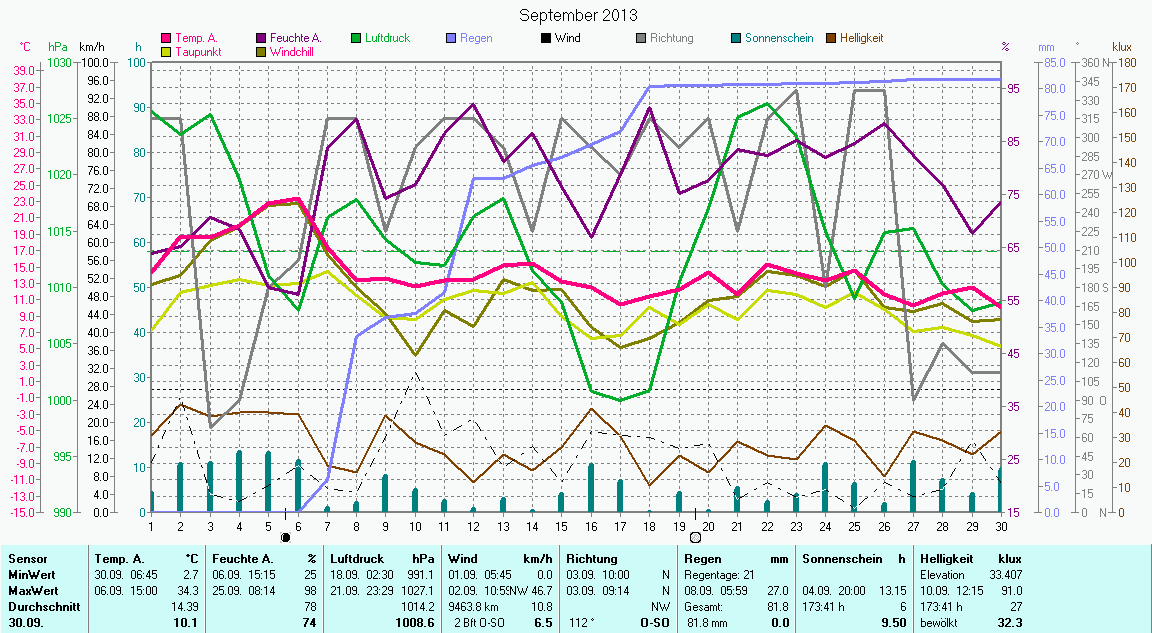
Task: Click the olive Windchill legend swatch
Action: 262,52
